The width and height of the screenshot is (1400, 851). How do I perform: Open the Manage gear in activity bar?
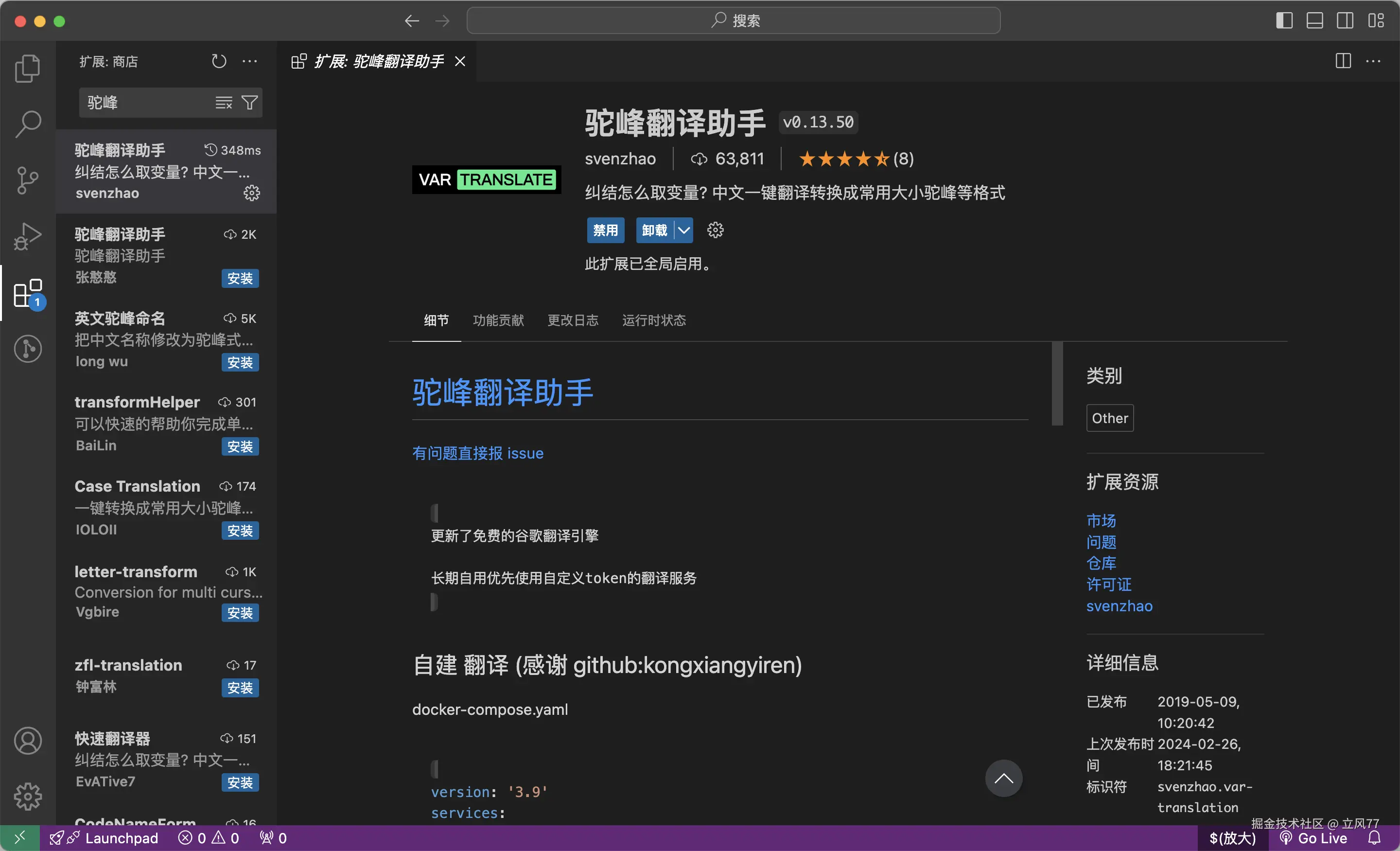coord(27,797)
